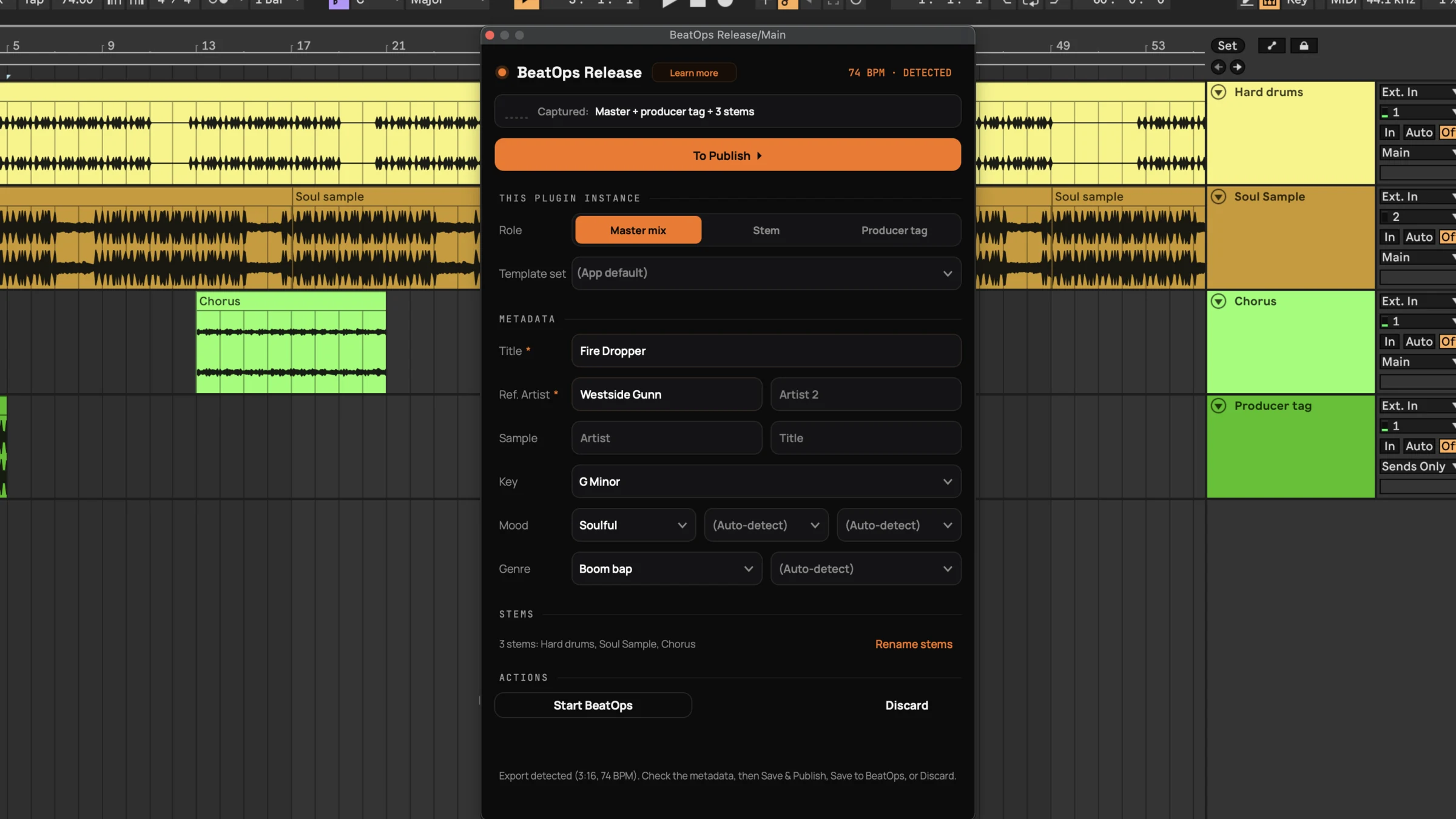Set Chorus track monitor to Auto
Screen dimensions: 1456x819
pyautogui.click(x=1419, y=342)
